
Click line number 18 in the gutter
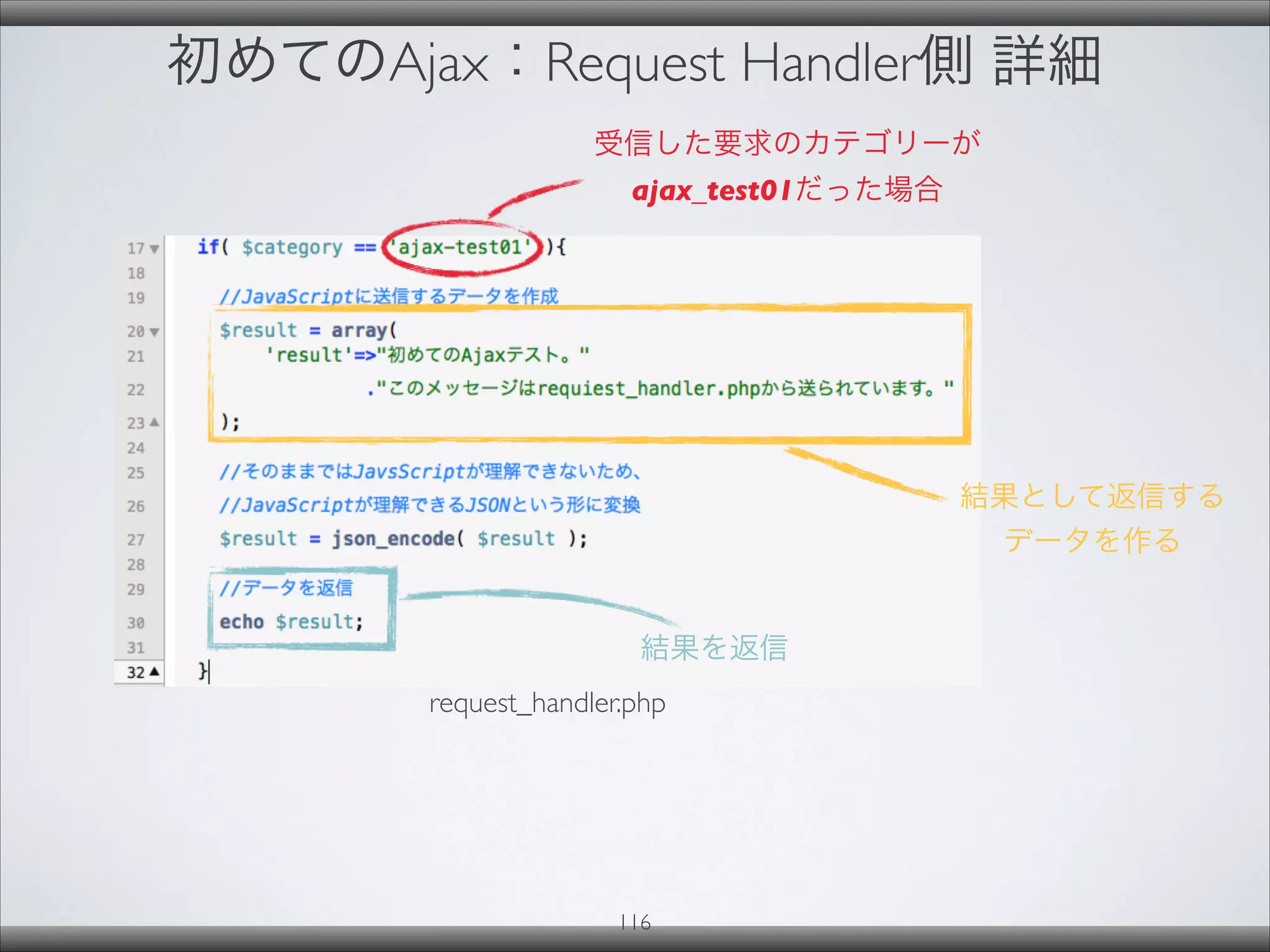pos(136,273)
